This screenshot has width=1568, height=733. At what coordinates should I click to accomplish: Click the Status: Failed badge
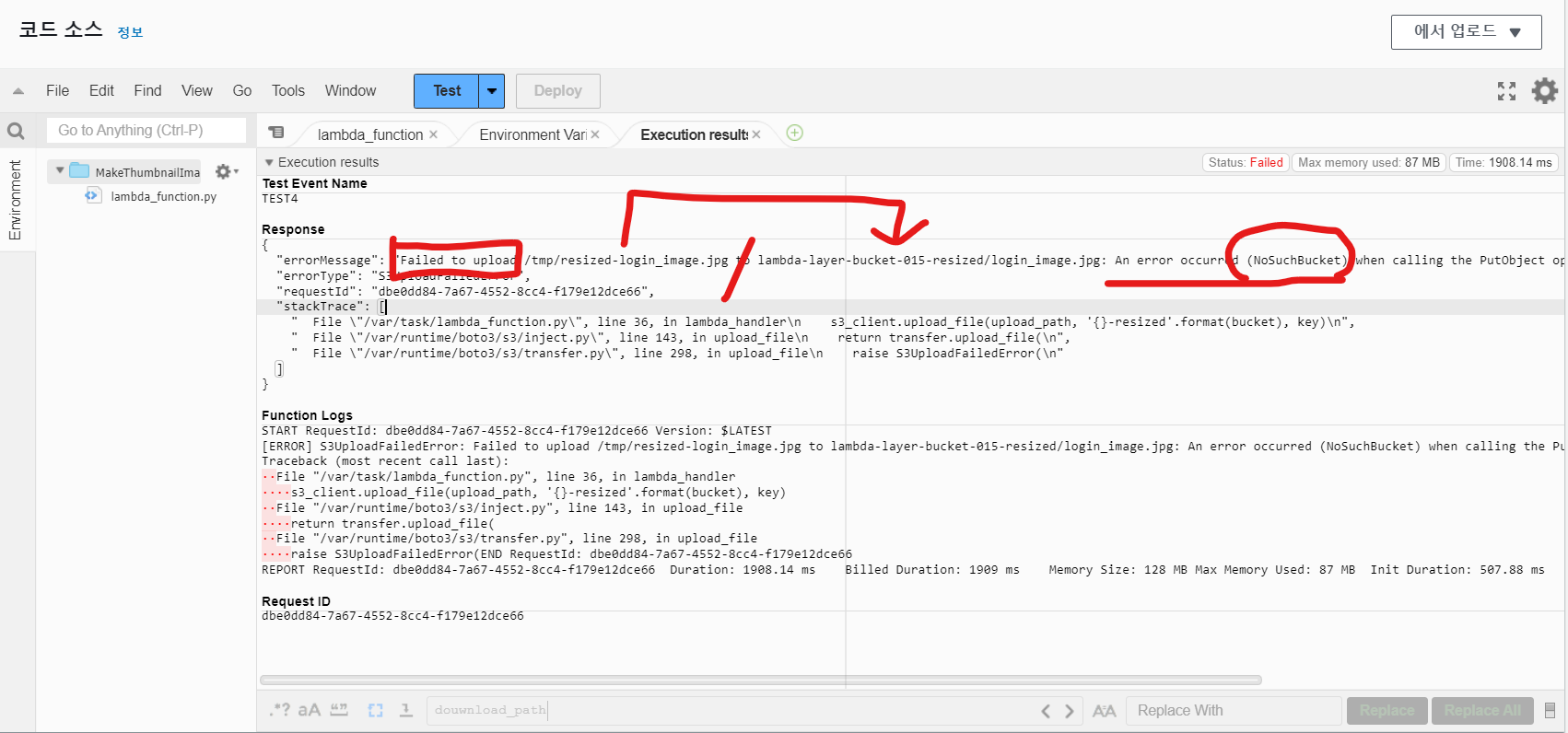pyautogui.click(x=1246, y=163)
